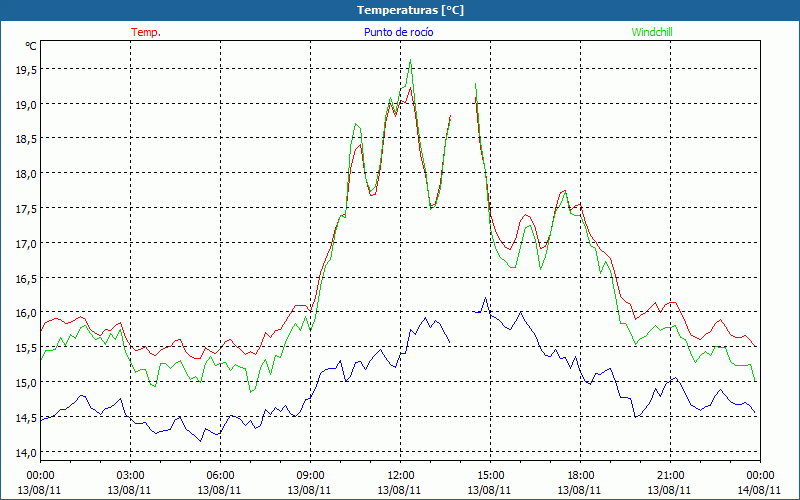Screen dimensions: 800x500
Task: Click the '18:00' time axis label
Action: pos(580,475)
